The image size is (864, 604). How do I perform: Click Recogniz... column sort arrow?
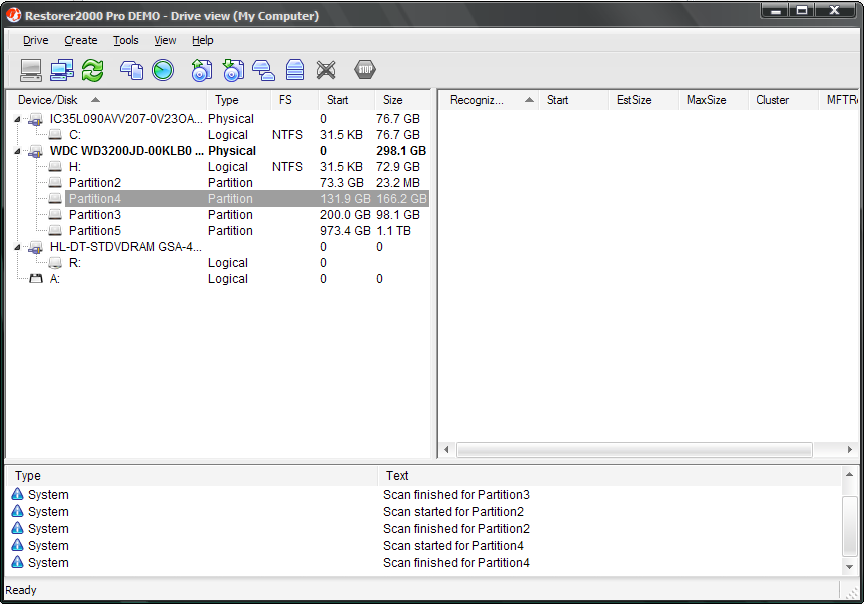click(529, 100)
